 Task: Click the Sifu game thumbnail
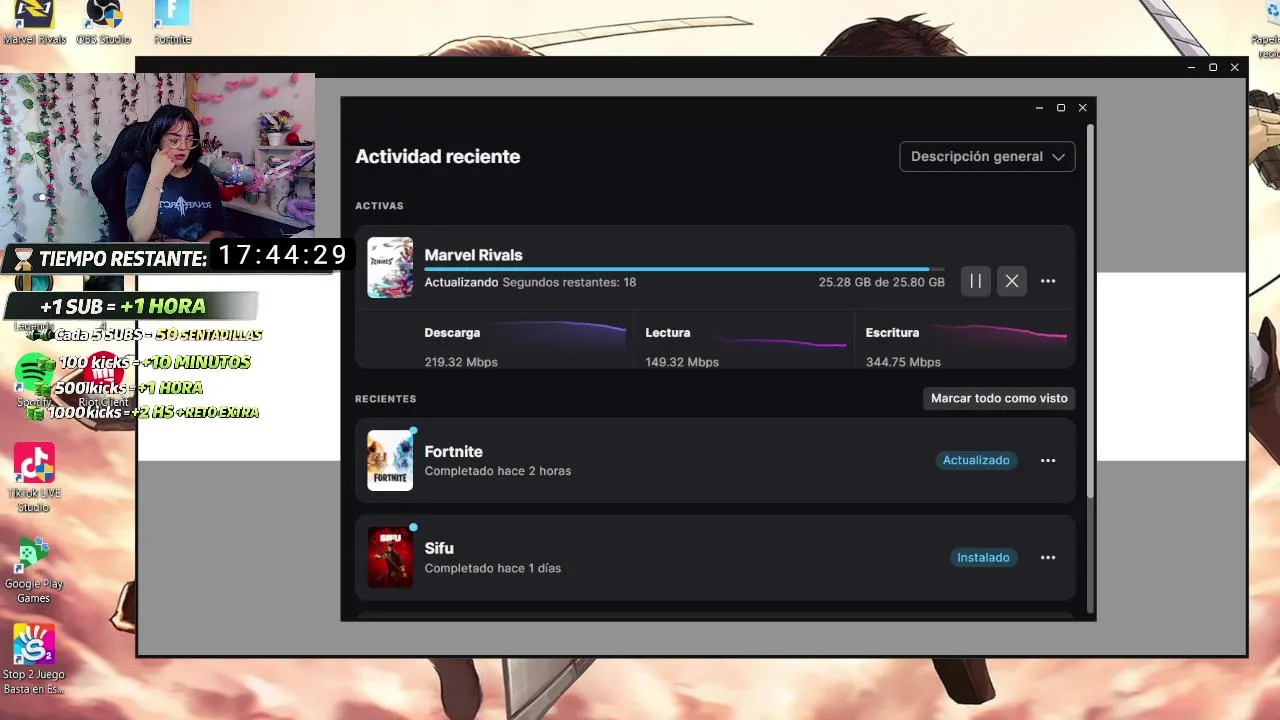(390, 557)
